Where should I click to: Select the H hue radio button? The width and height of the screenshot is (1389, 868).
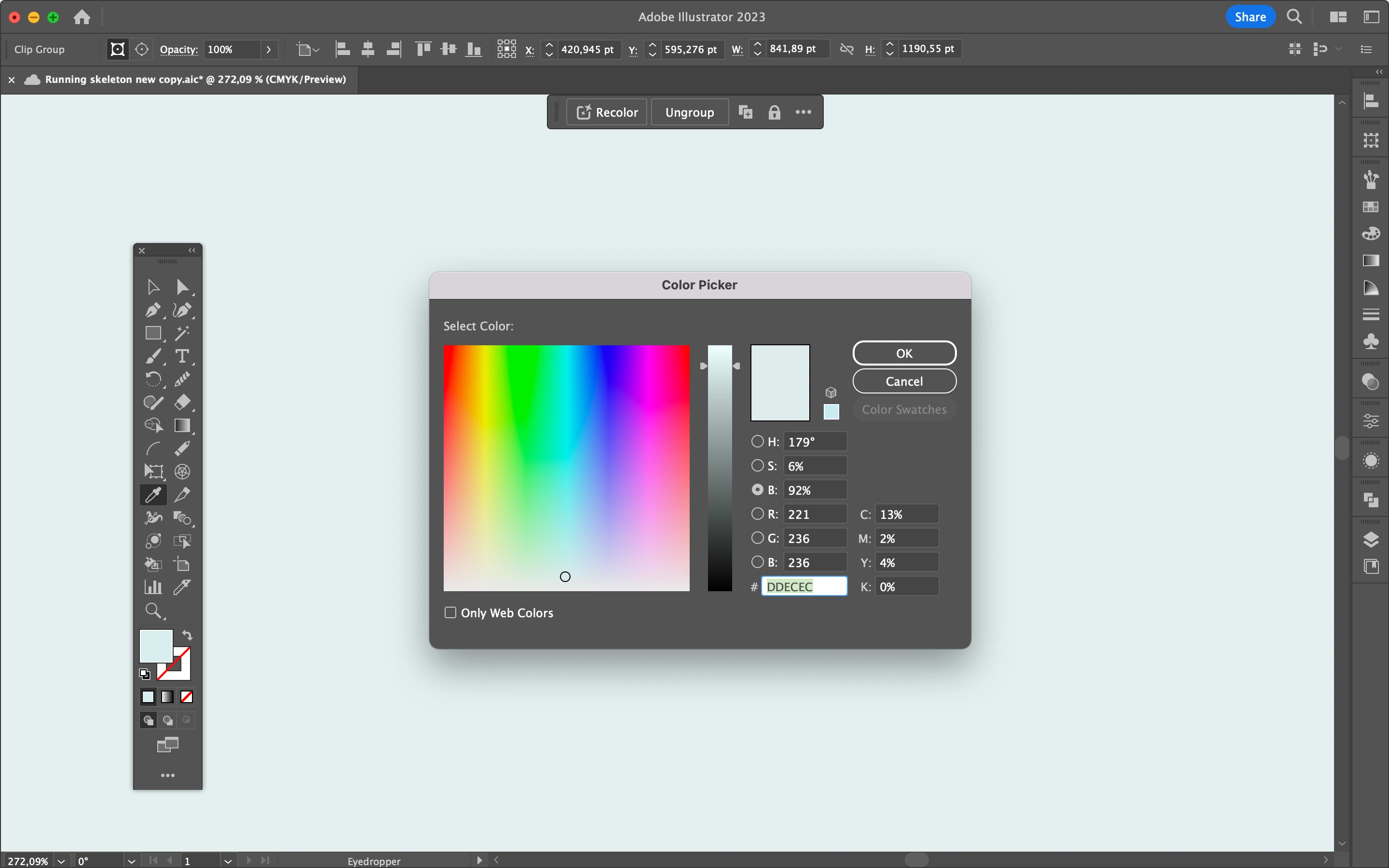point(758,441)
